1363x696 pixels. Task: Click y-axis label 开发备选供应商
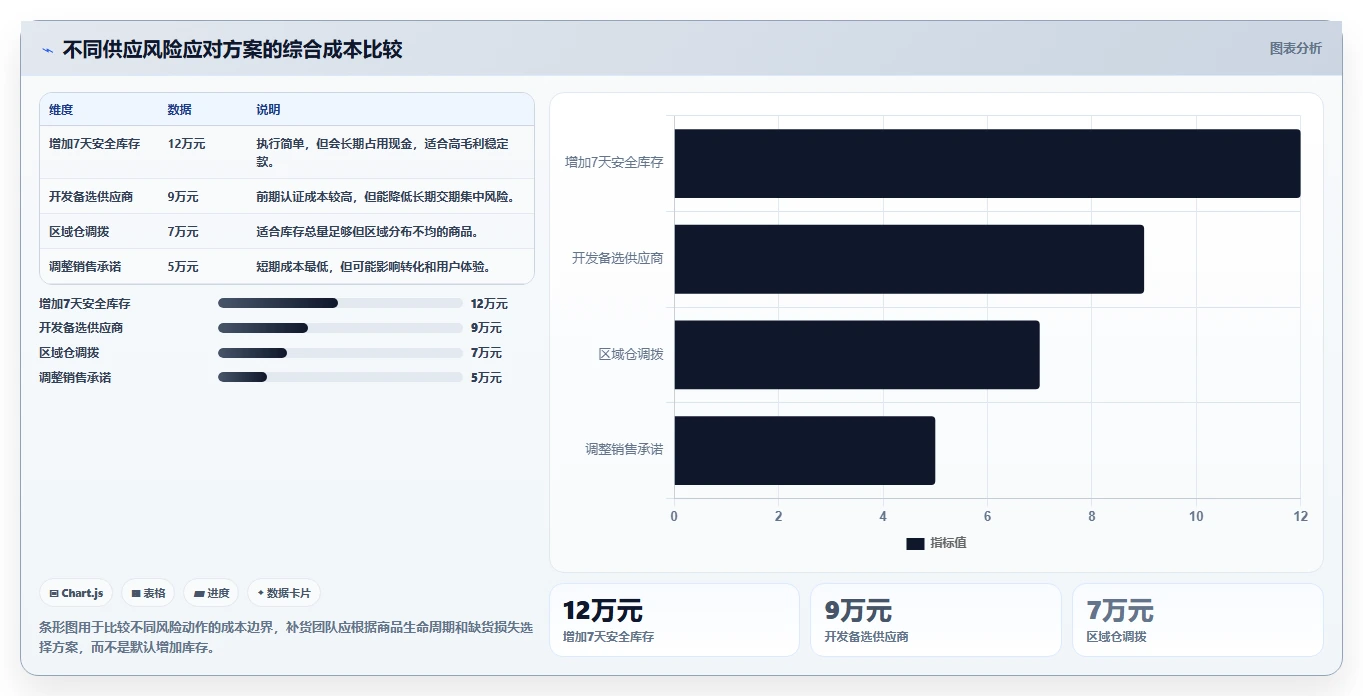(x=618, y=258)
